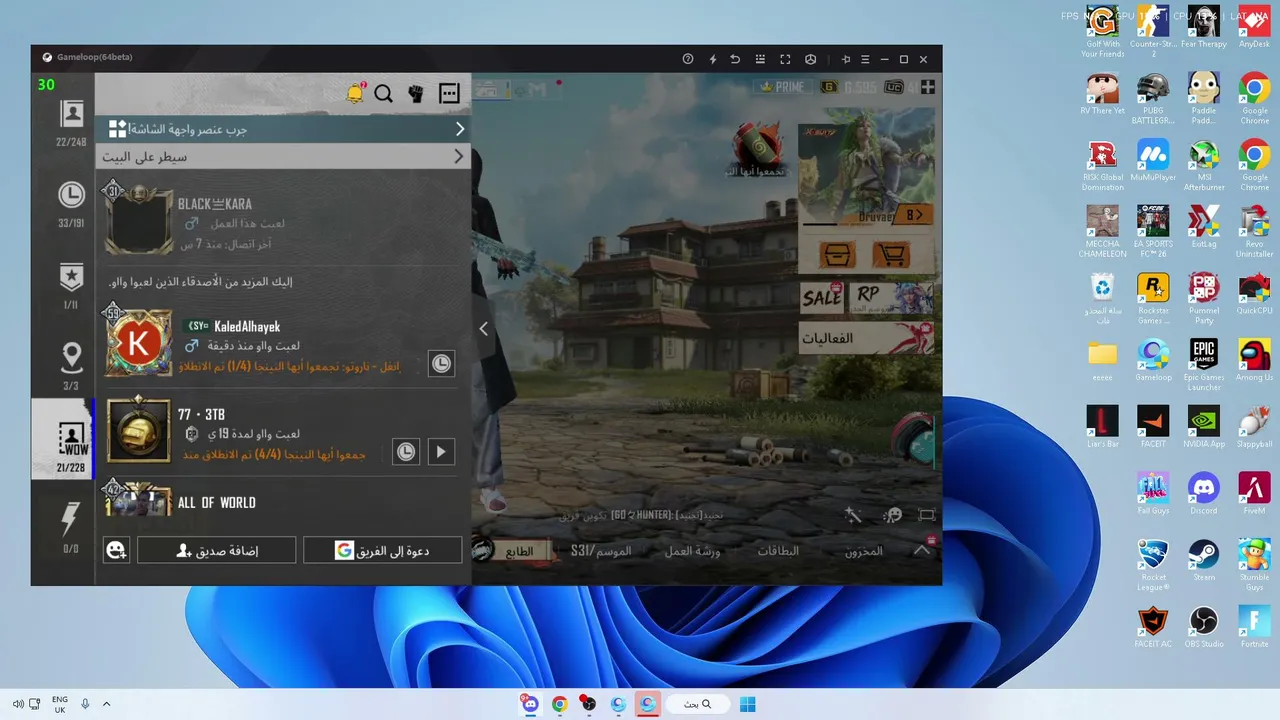Click the 'إضافة صديق' add friend button

click(217, 550)
